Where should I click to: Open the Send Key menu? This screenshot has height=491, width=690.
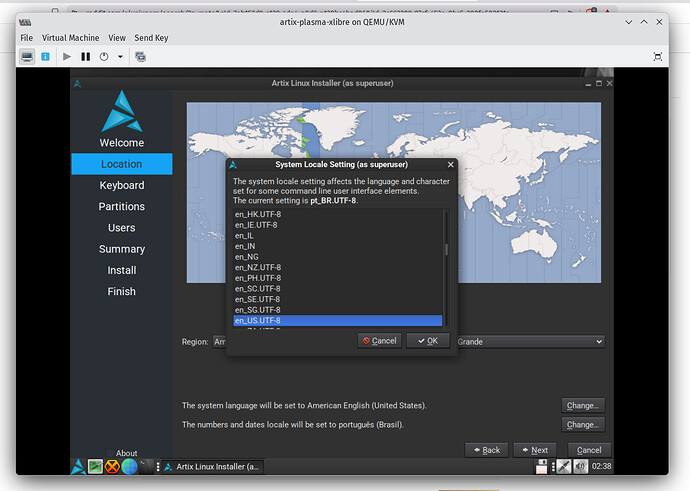151,38
